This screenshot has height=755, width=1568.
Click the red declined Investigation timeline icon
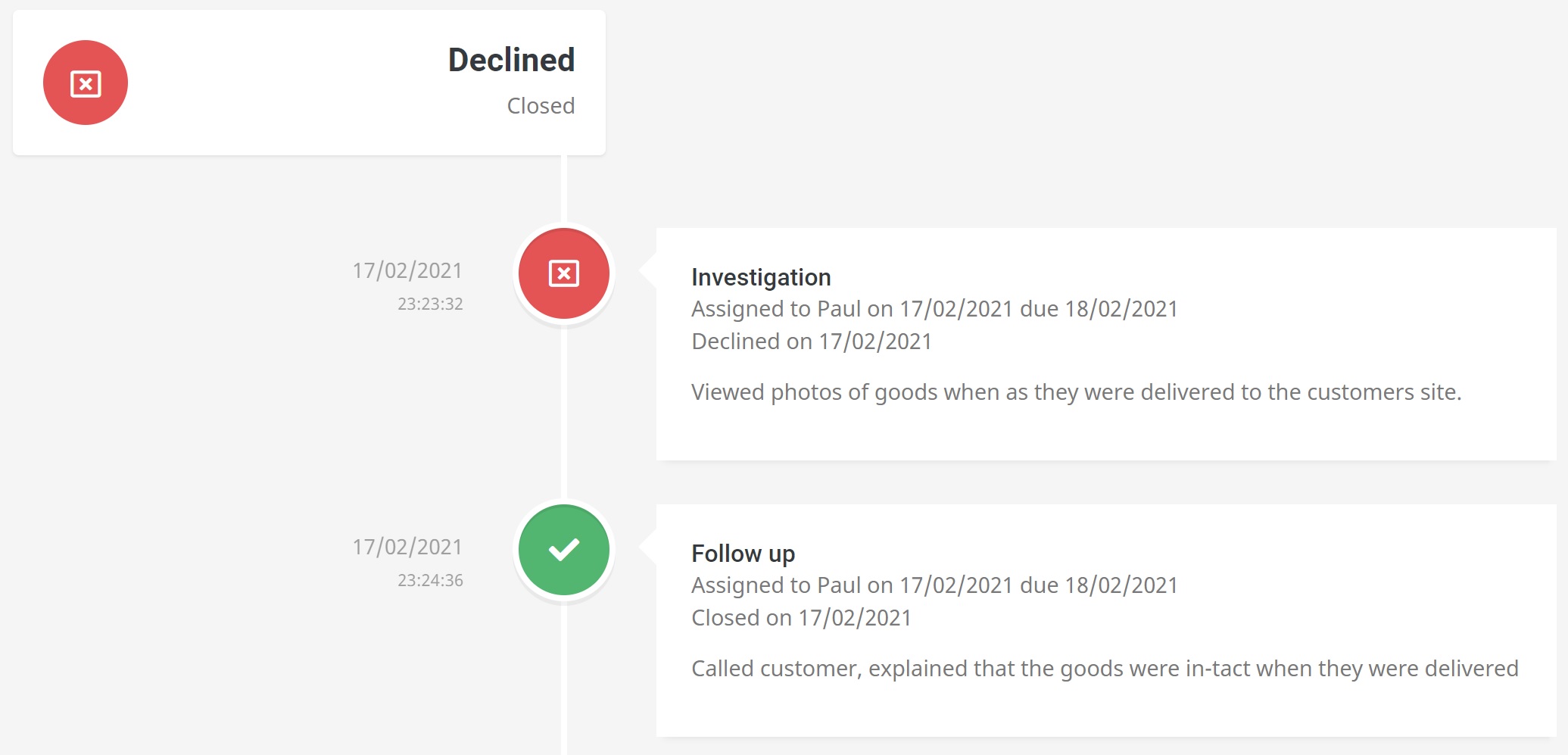(564, 273)
